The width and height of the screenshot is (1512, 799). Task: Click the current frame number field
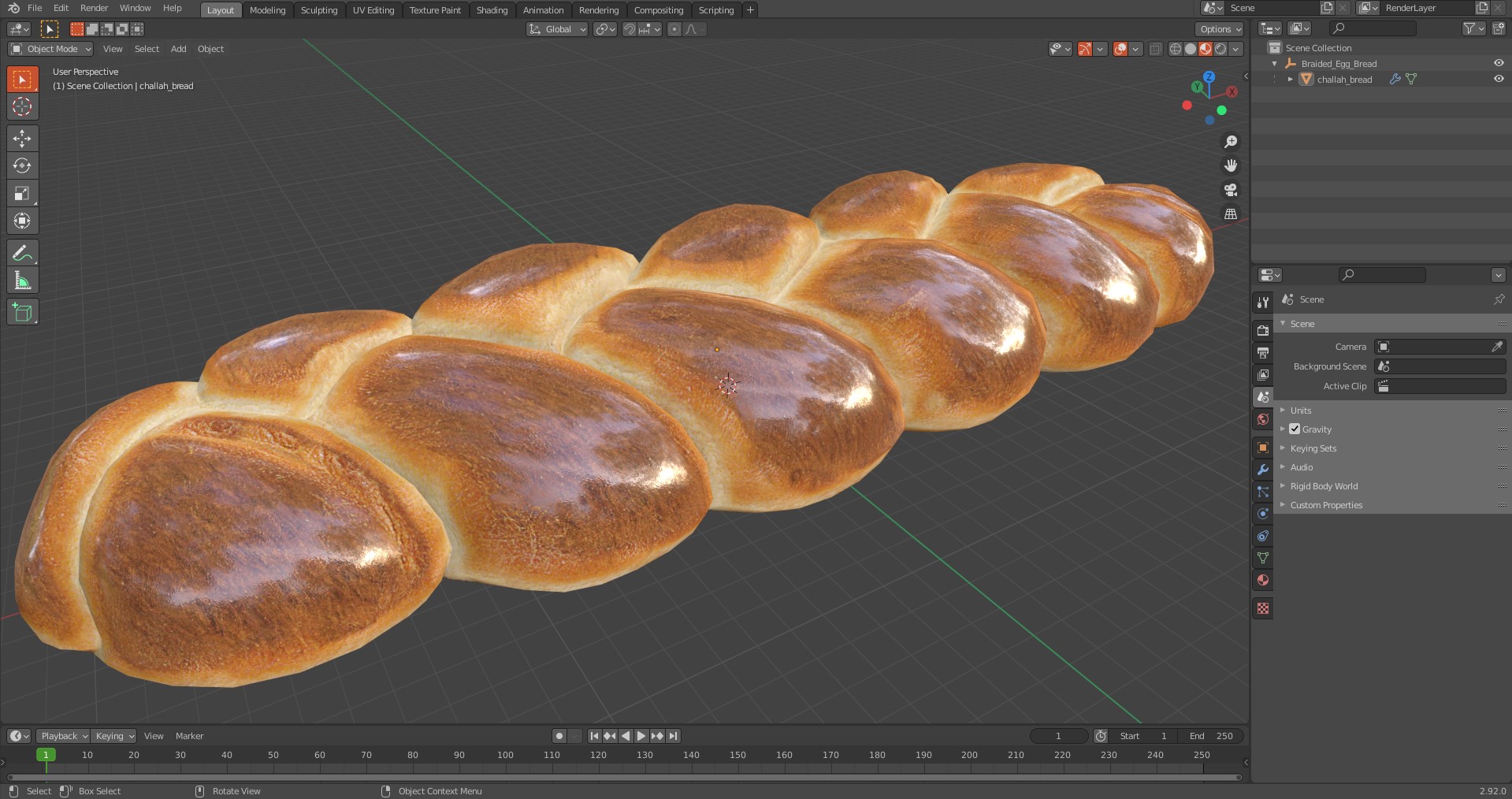click(x=1058, y=736)
